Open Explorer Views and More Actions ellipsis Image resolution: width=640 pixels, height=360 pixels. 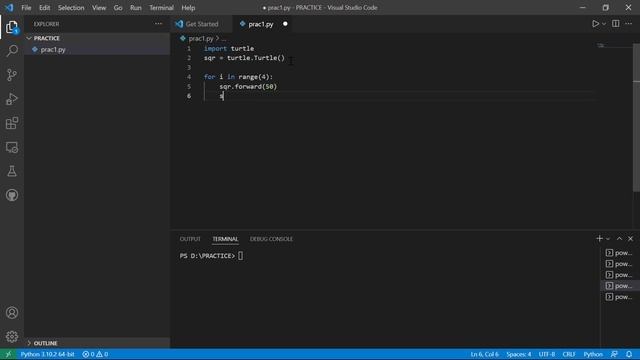[x=158, y=24]
